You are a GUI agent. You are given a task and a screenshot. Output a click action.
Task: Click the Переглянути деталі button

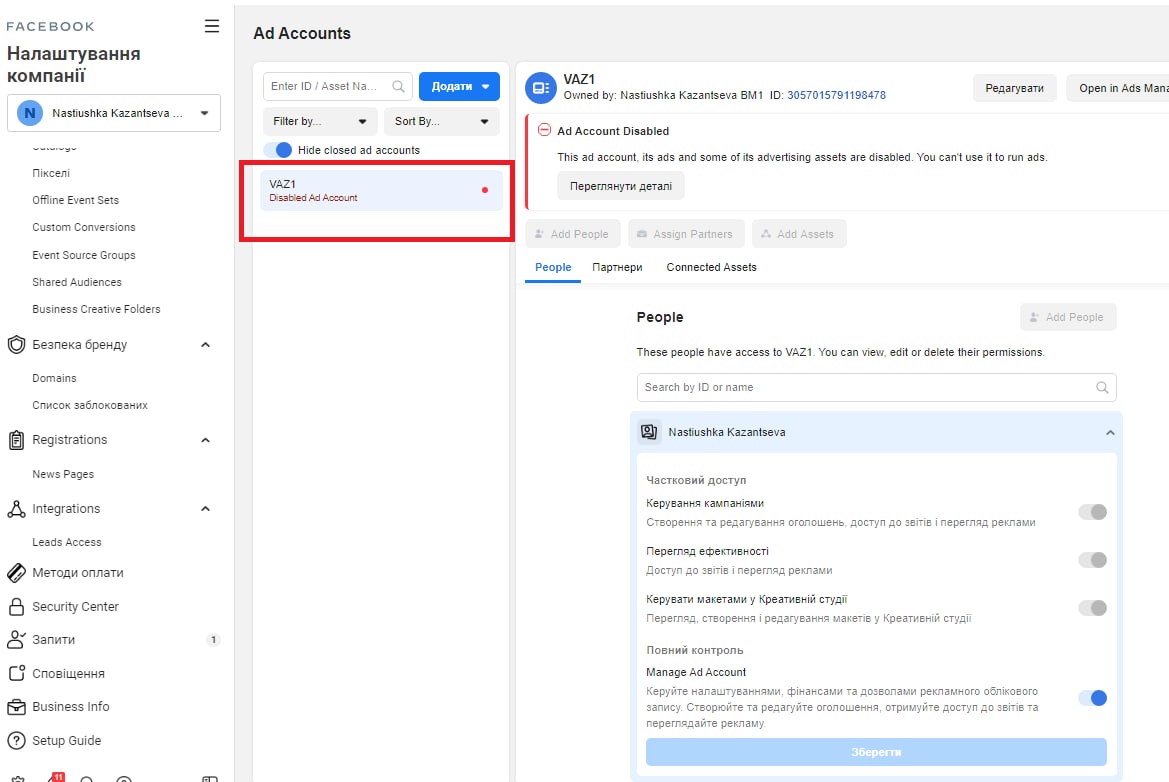[620, 186]
